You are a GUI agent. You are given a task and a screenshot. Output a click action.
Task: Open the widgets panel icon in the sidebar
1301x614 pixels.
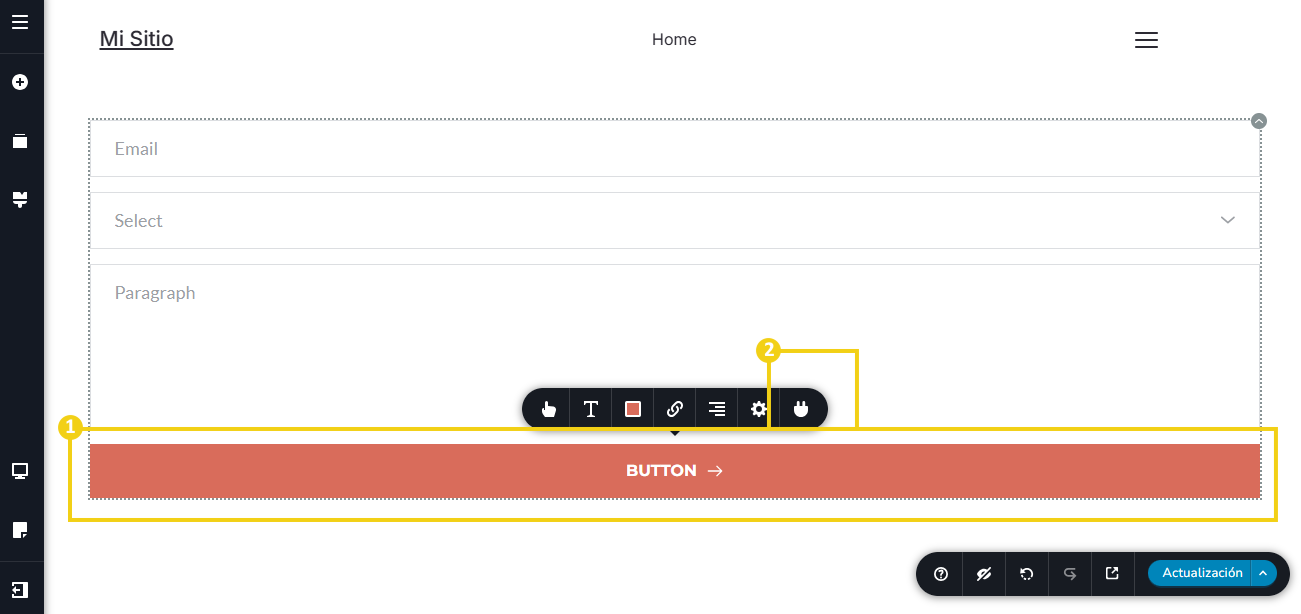click(x=21, y=140)
